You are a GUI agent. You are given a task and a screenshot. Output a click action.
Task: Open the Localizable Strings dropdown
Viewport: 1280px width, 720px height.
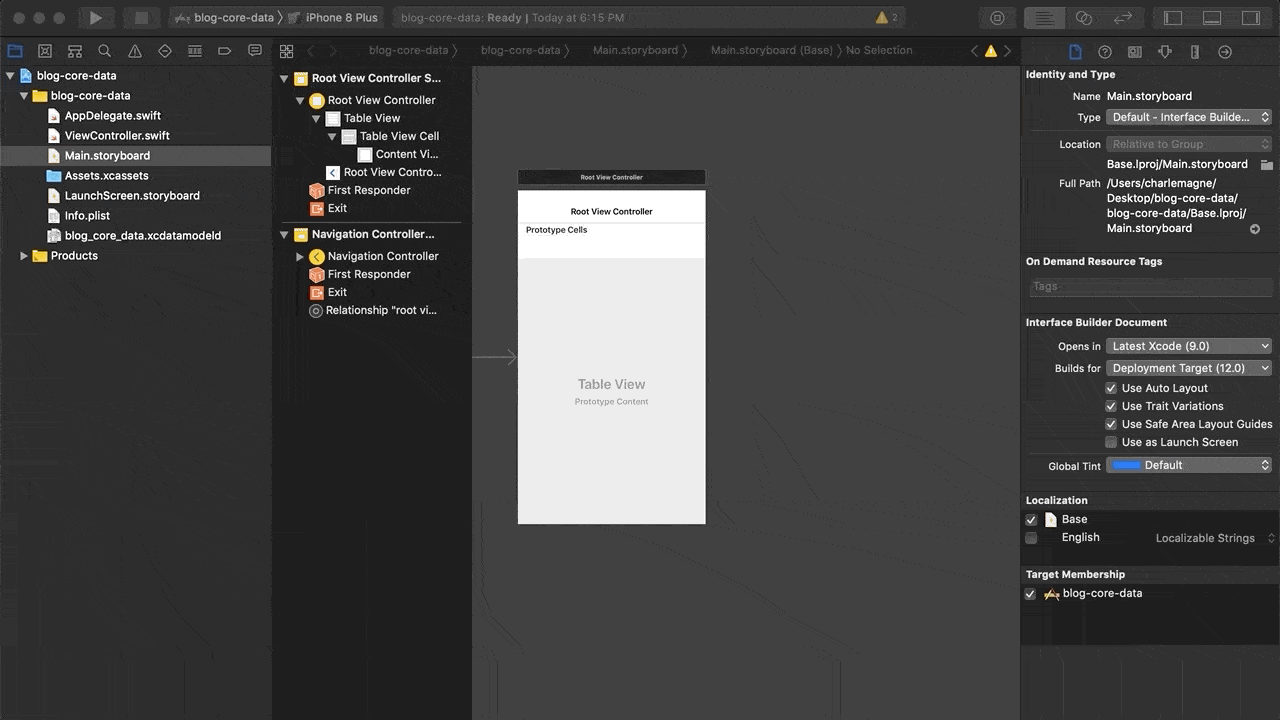pos(1215,538)
